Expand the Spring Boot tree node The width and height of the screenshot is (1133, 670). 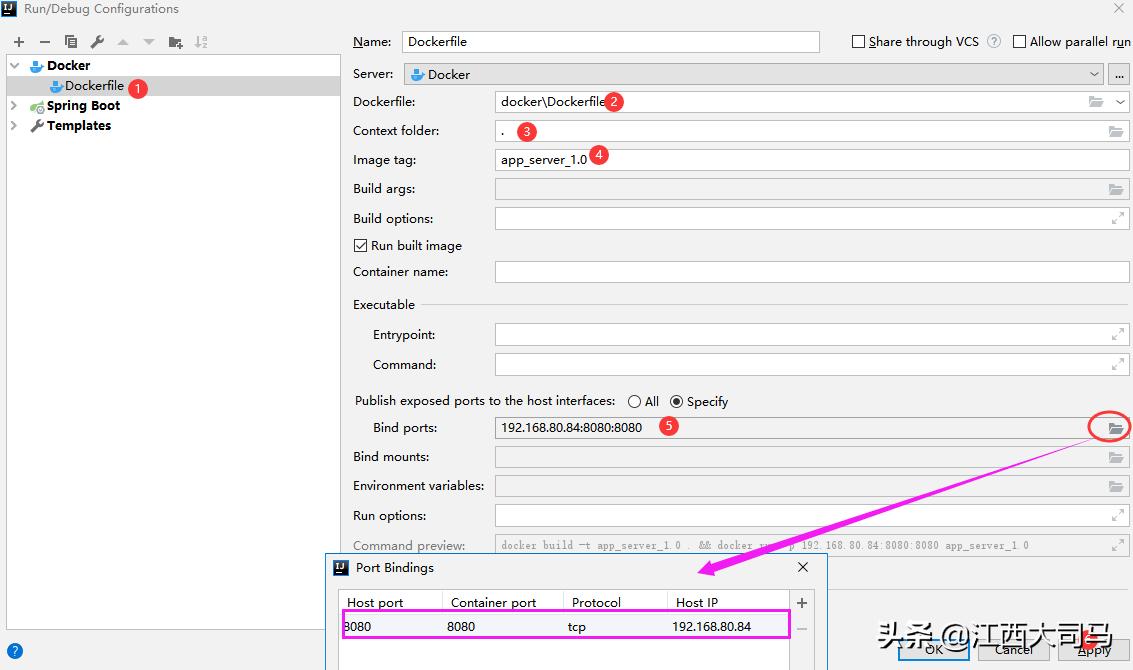pyautogui.click(x=14, y=106)
